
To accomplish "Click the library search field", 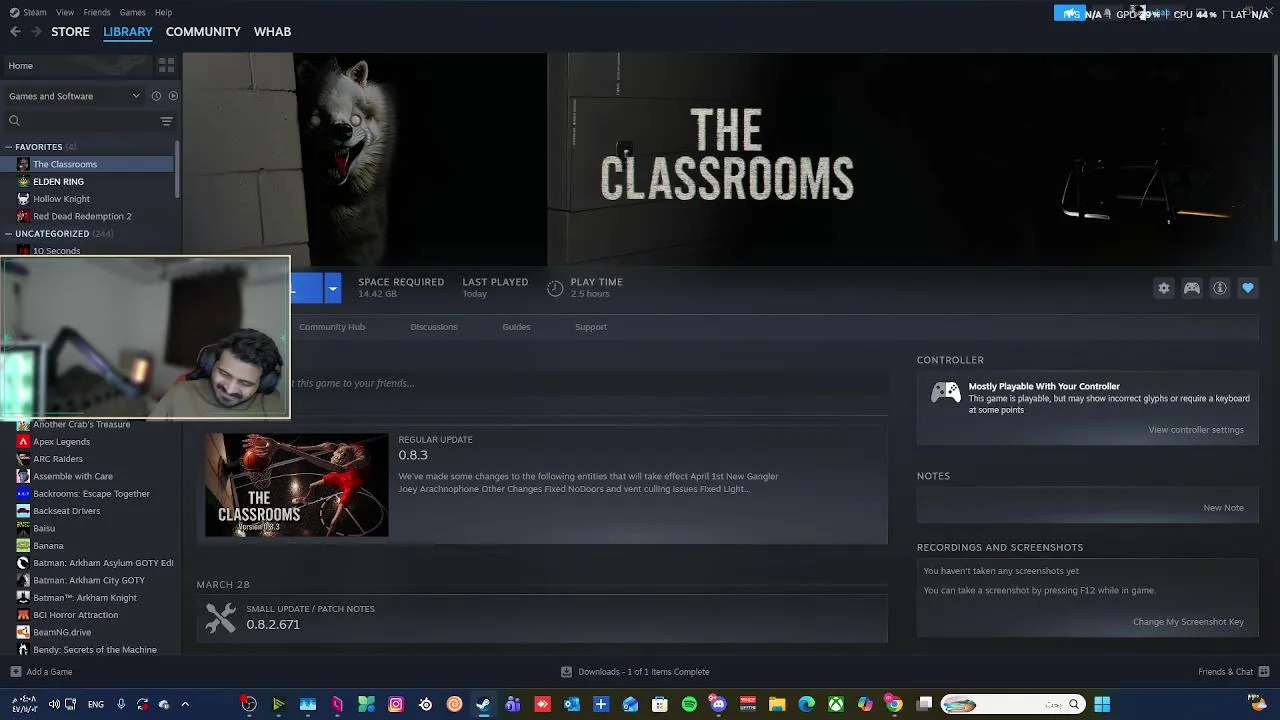I will pos(85,121).
